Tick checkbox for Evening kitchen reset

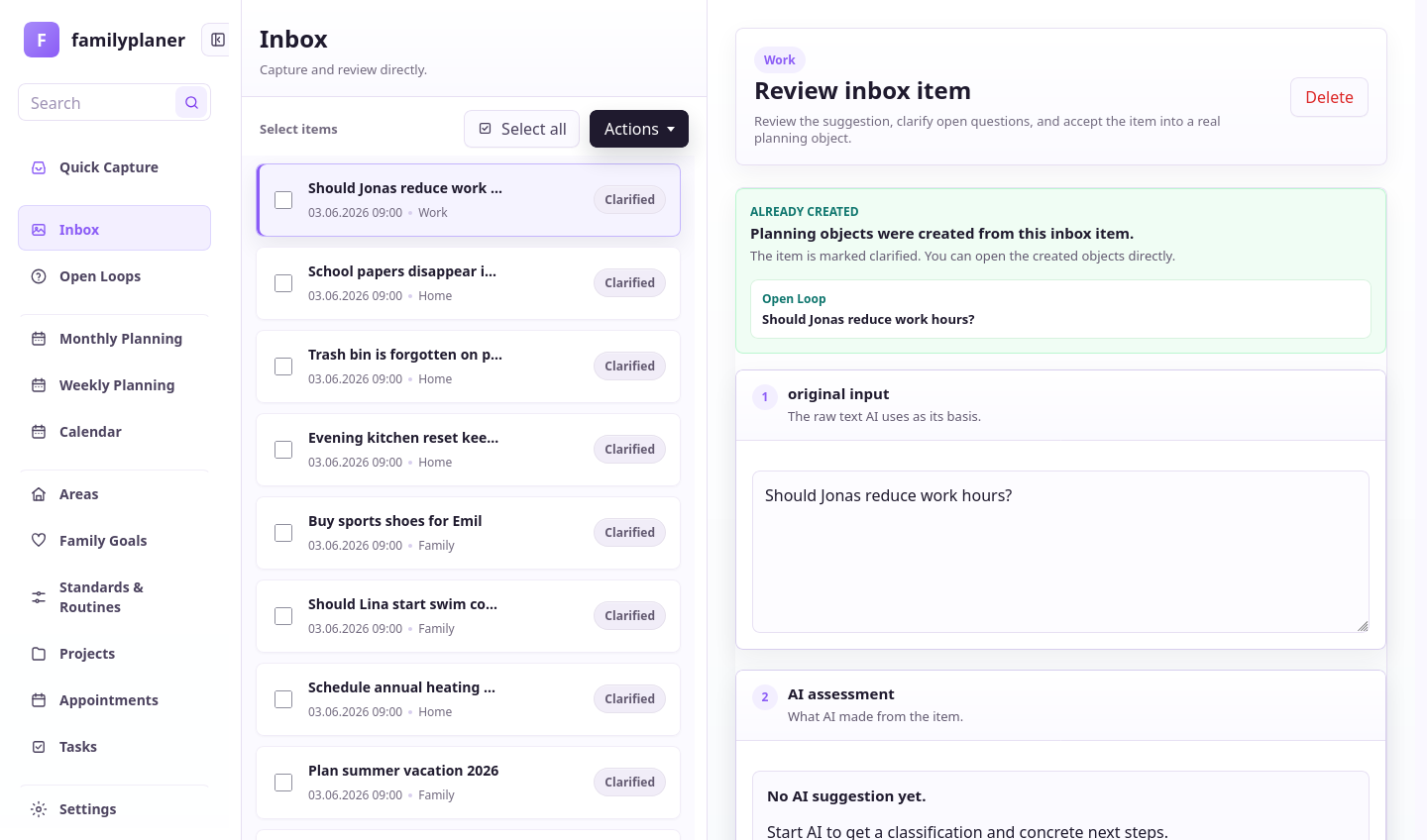point(283,450)
